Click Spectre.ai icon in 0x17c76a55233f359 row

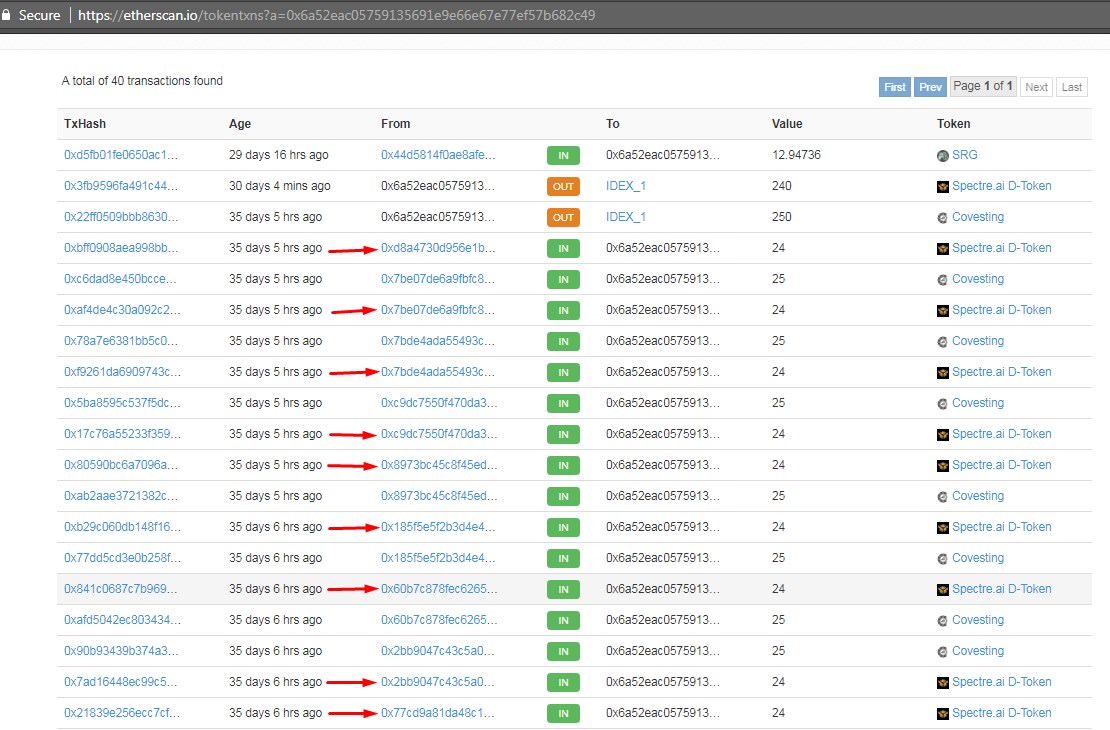coord(942,435)
